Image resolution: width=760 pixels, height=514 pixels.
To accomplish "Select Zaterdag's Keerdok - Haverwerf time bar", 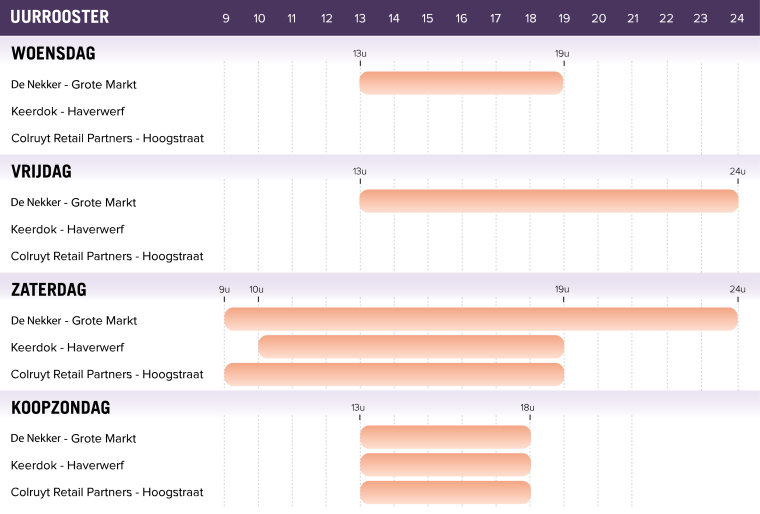I will (411, 347).
